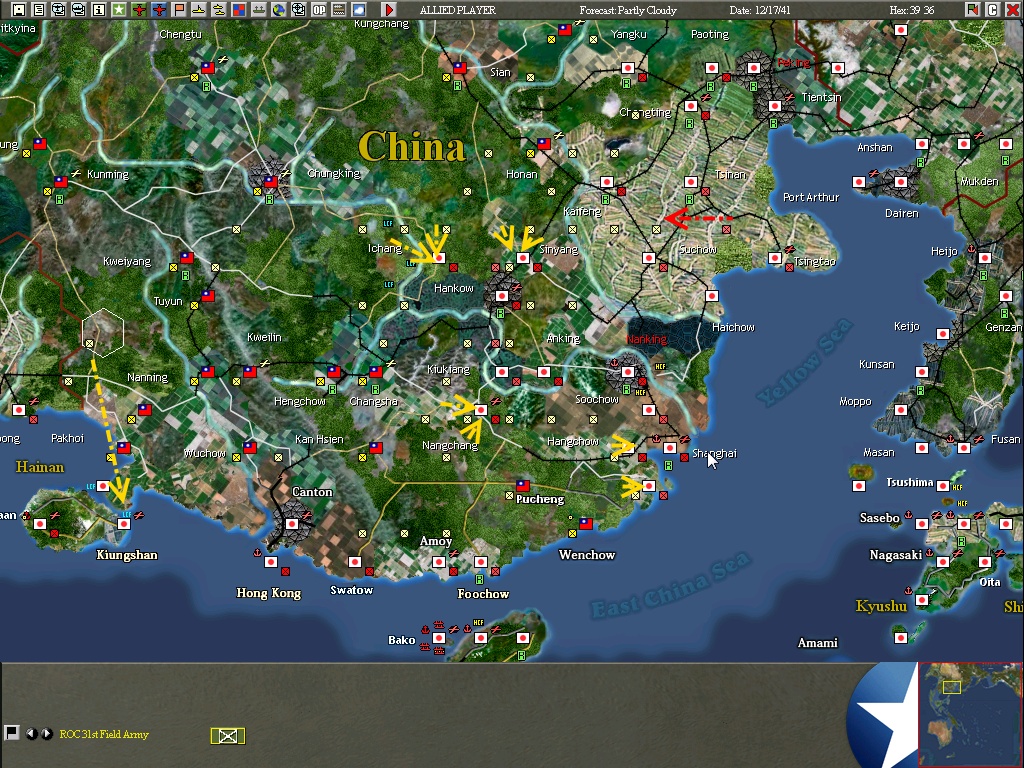Click the double yellow ships icon

(x=219, y=10)
